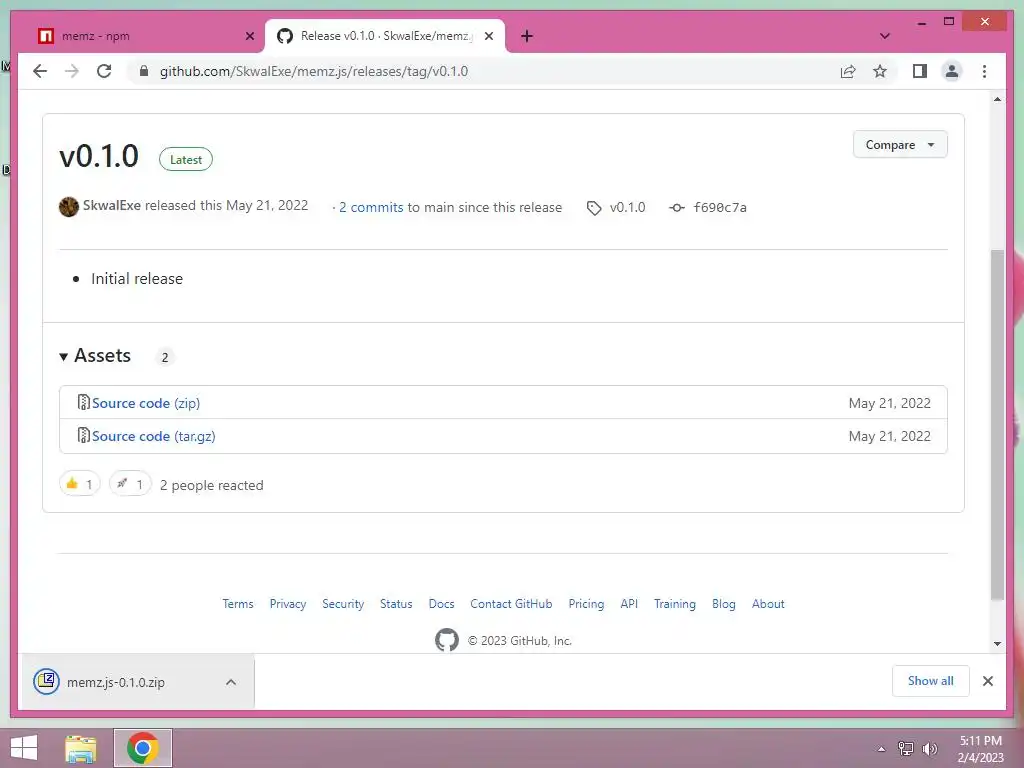Open the Chrome profile menu
The width and height of the screenshot is (1024, 768).
tap(952, 71)
